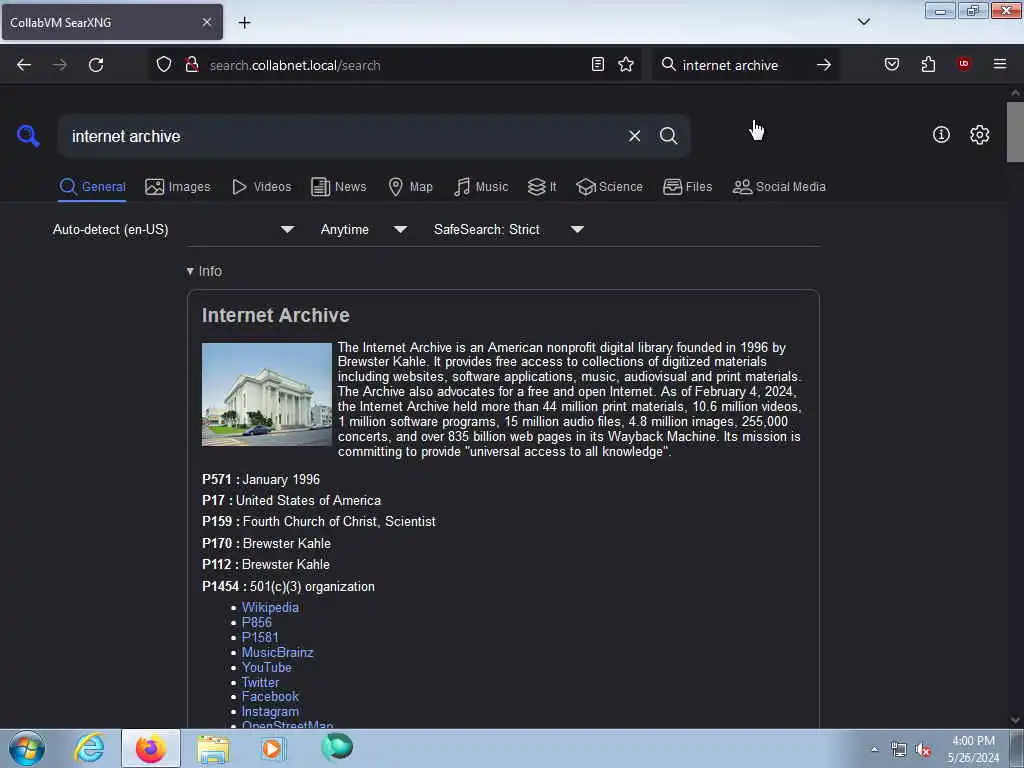Switch to the Map category
Screen dimensions: 1024x768
[410, 187]
